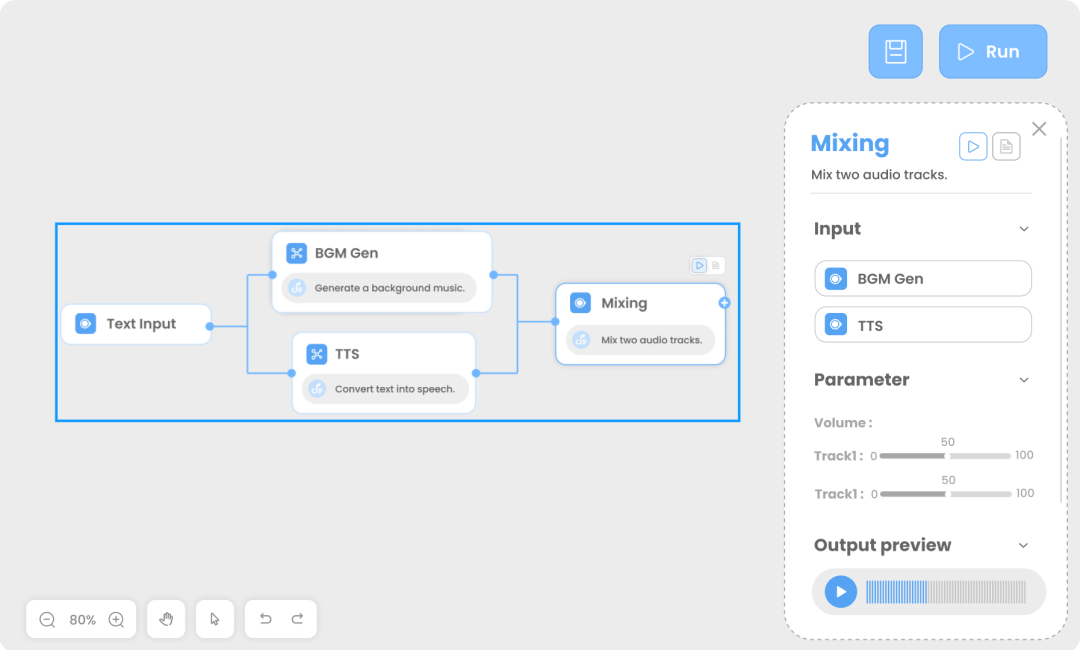Save the workflow with the floppy disk icon
Viewport: 1080px width, 650px height.
(x=895, y=51)
